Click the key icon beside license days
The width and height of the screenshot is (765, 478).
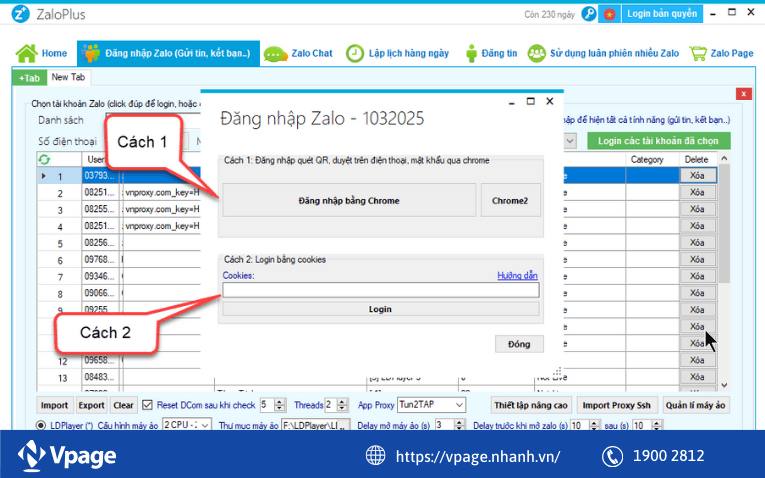click(x=589, y=14)
